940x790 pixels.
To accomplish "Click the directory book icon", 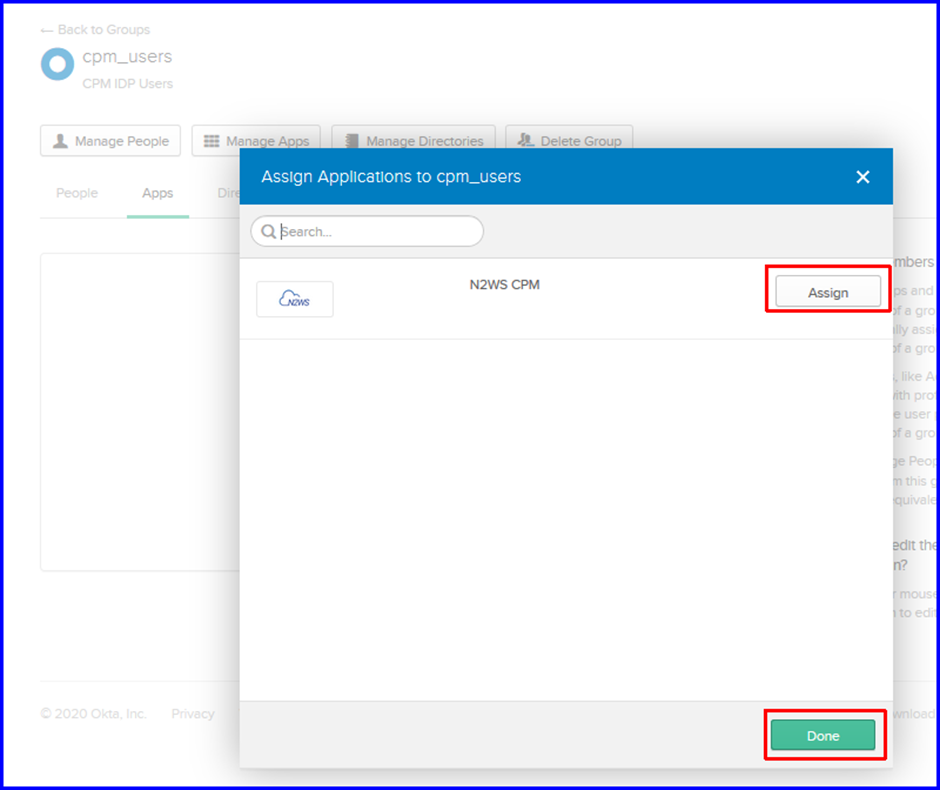I will click(x=352, y=141).
